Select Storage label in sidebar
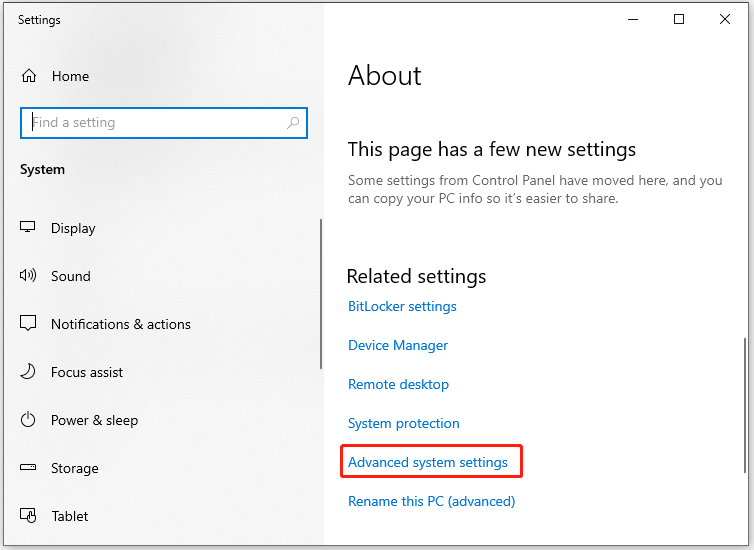 tap(75, 468)
